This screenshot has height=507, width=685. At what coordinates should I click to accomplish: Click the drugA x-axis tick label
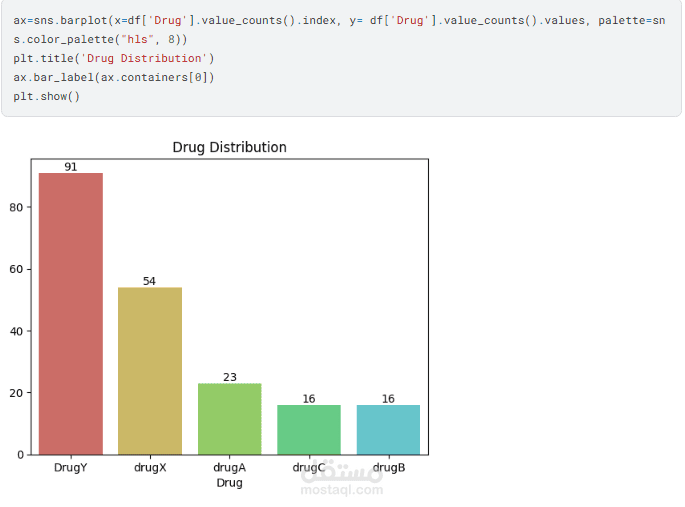click(x=229, y=467)
